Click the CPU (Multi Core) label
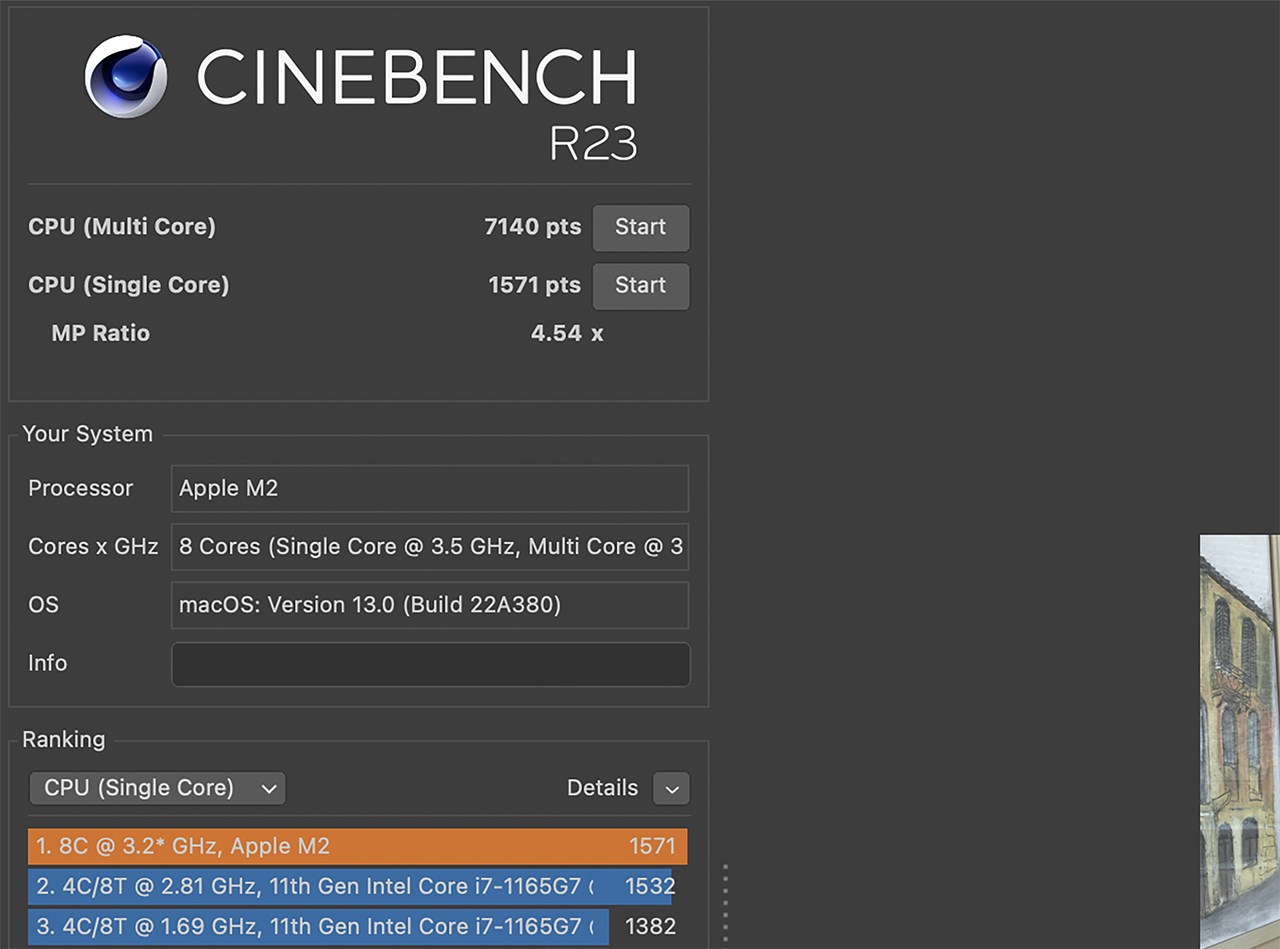This screenshot has width=1280, height=949. pyautogui.click(x=122, y=227)
